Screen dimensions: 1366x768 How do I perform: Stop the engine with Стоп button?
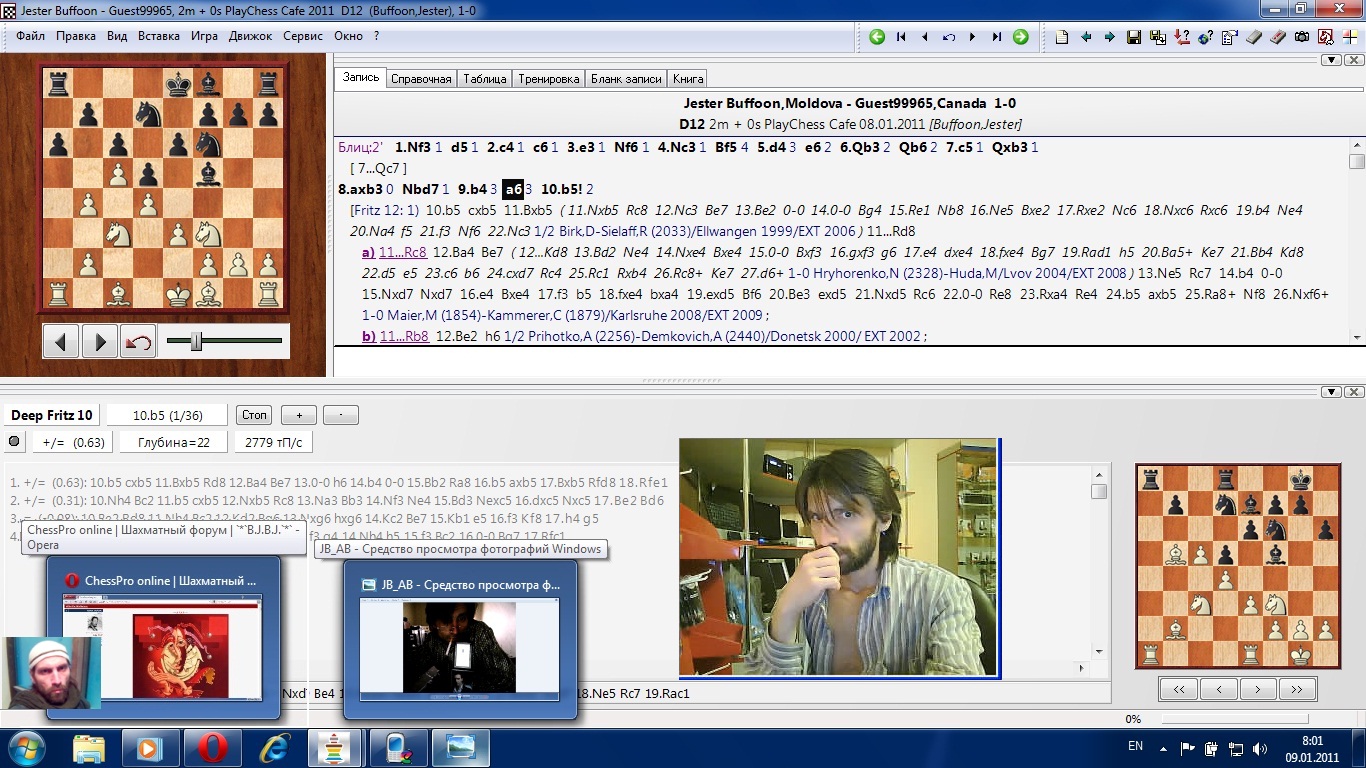pyautogui.click(x=254, y=415)
